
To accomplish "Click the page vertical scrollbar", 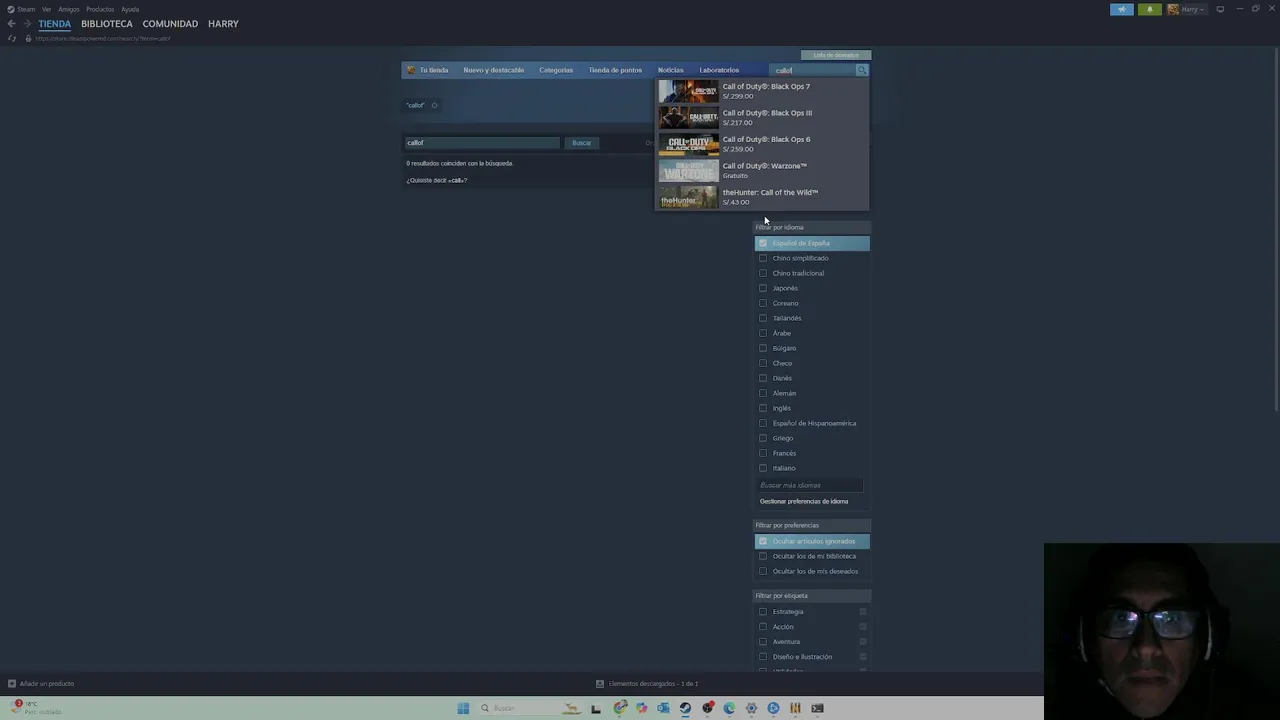I will [x=1276, y=230].
